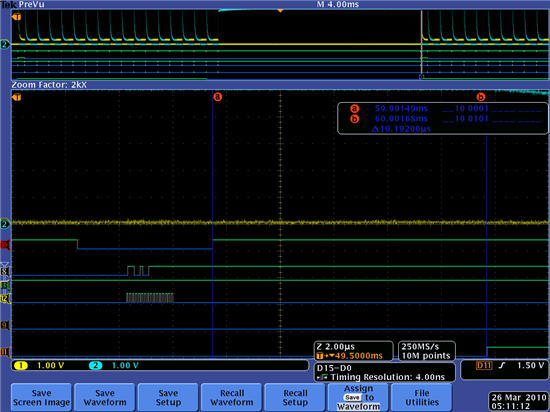Click the Z 2.00µs zoom timebase readout
This screenshot has height=412, width=550.
tap(336, 347)
